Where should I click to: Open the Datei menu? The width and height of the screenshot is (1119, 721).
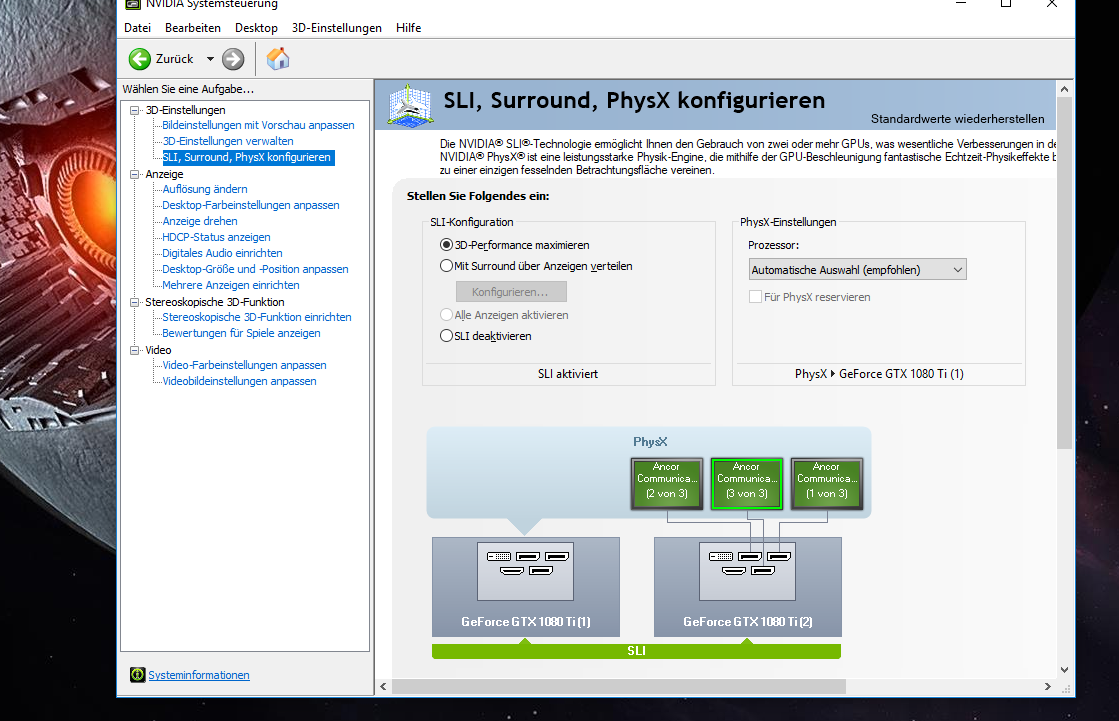[x=137, y=28]
